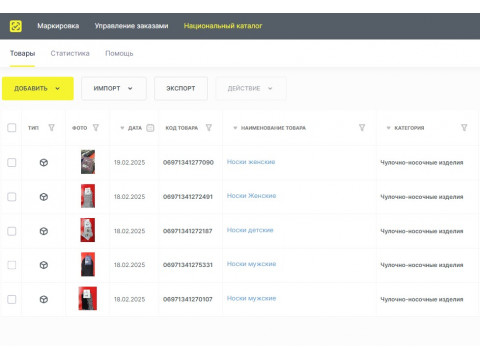Open Носки мужские link with code 06971341275331
The width and height of the screenshot is (480, 360).
click(251, 264)
